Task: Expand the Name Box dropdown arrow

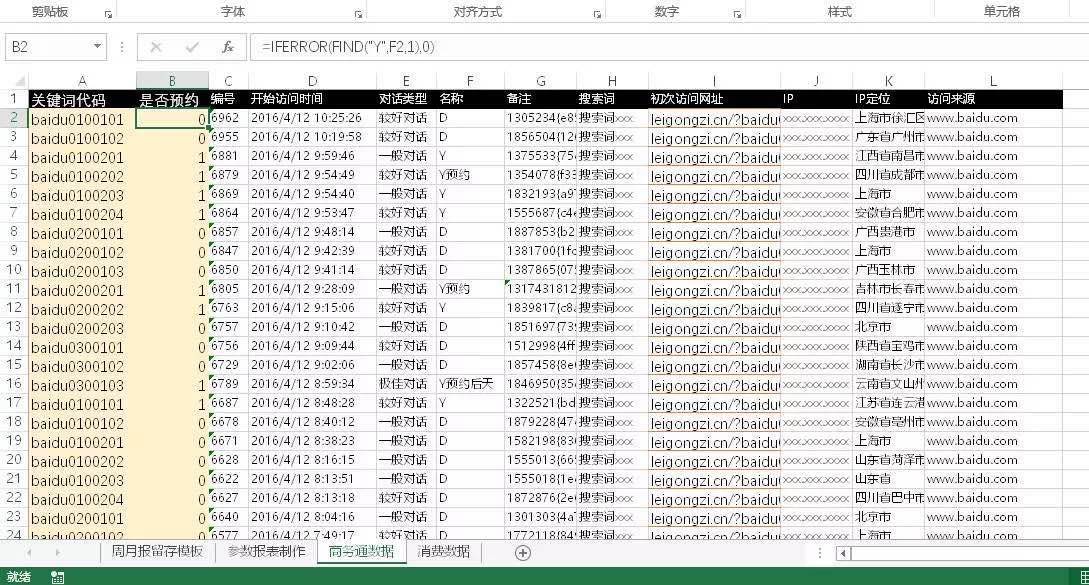Action: [x=97, y=47]
